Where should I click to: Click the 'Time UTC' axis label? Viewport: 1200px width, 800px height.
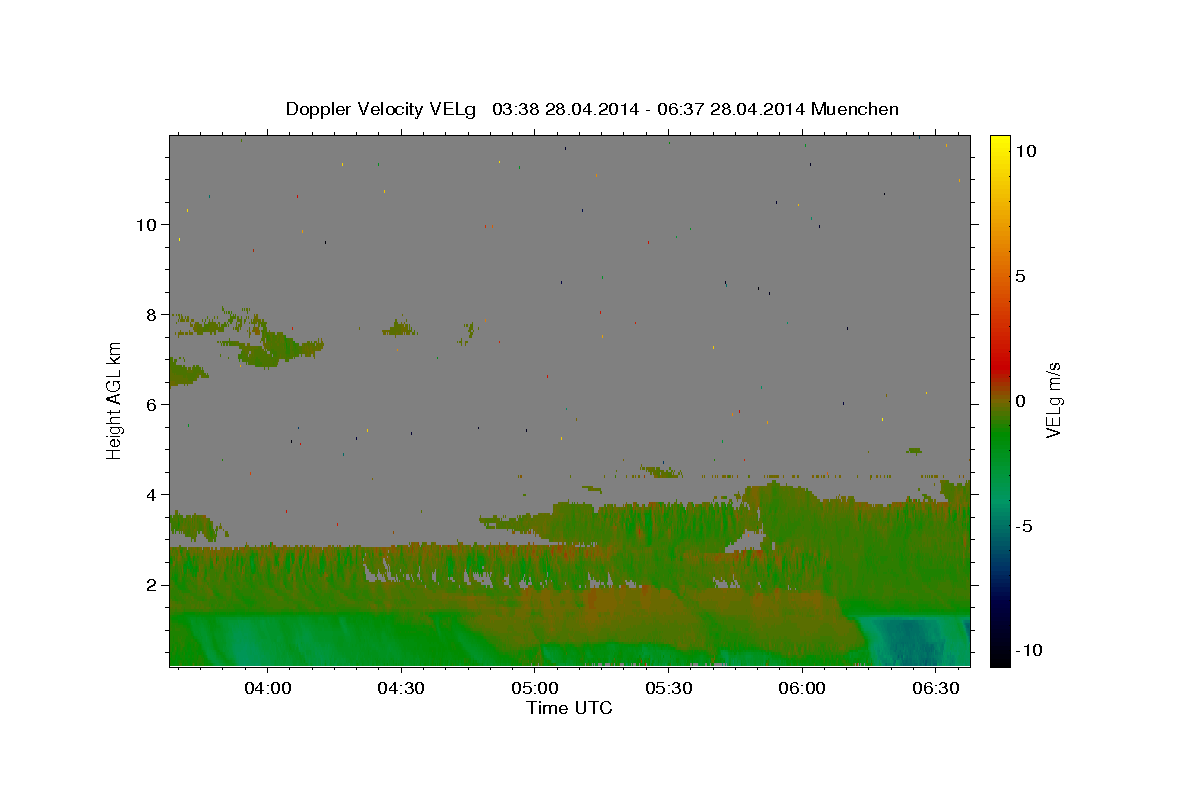tap(569, 708)
